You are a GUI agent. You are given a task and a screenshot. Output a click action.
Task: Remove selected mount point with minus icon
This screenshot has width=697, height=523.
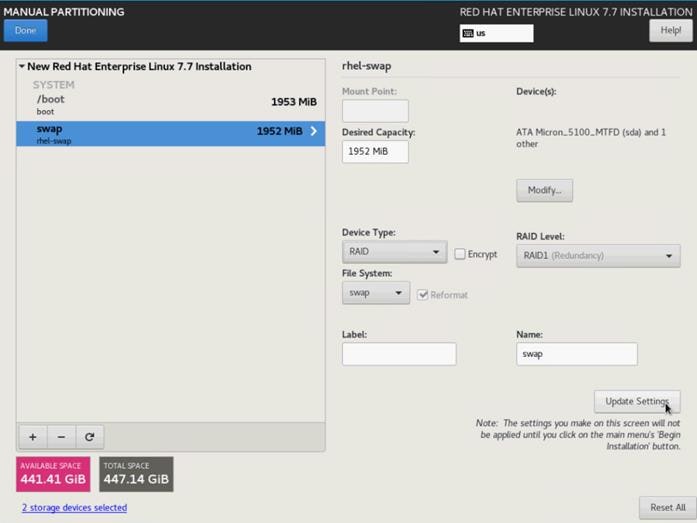point(61,437)
